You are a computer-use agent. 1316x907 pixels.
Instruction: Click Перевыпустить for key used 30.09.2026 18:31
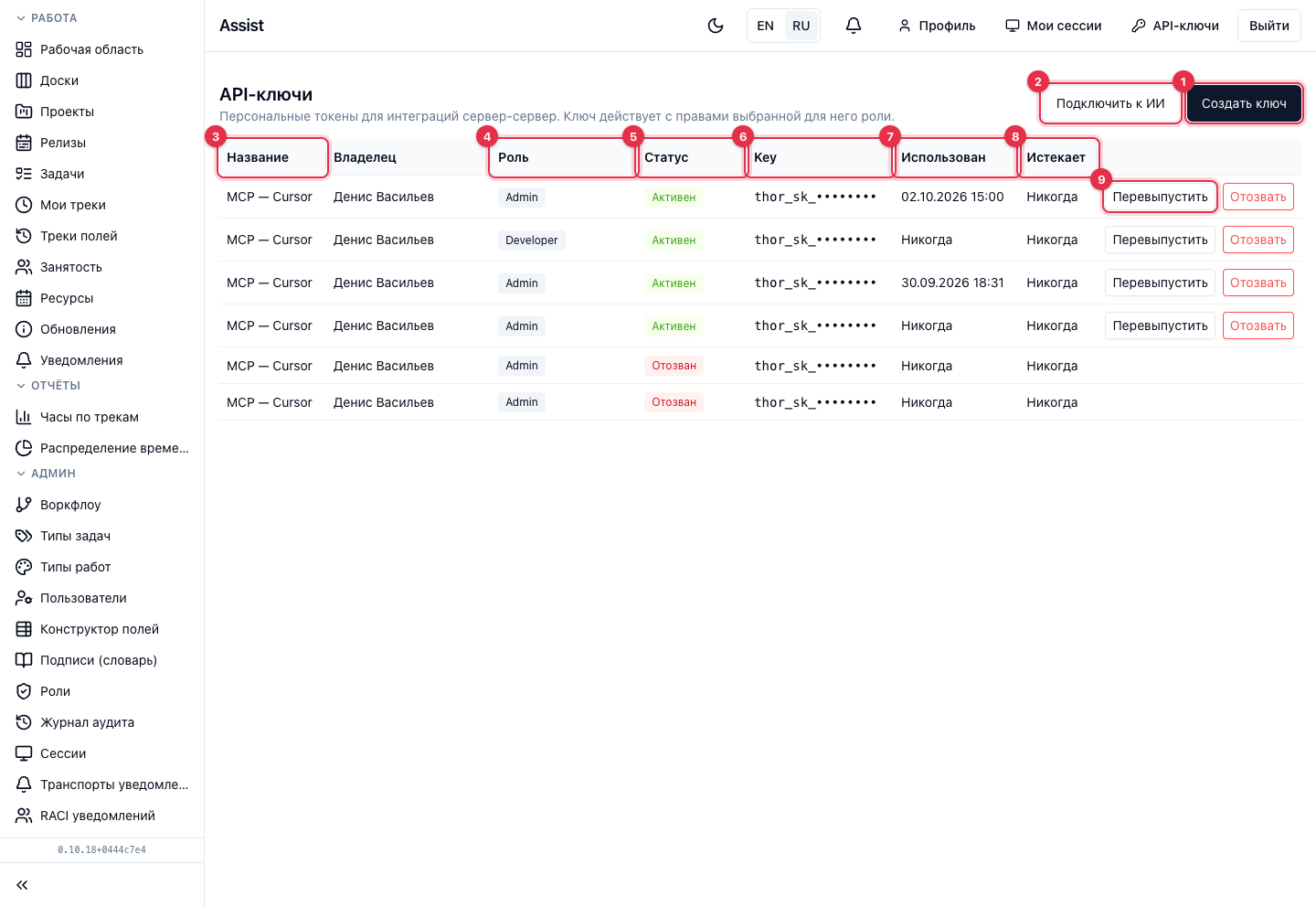pos(1160,283)
